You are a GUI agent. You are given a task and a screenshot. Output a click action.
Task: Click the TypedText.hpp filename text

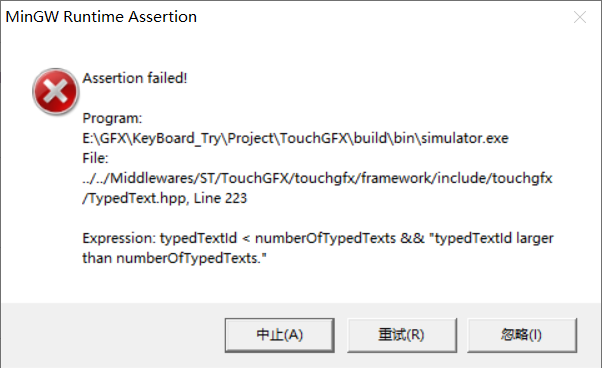tap(136, 198)
